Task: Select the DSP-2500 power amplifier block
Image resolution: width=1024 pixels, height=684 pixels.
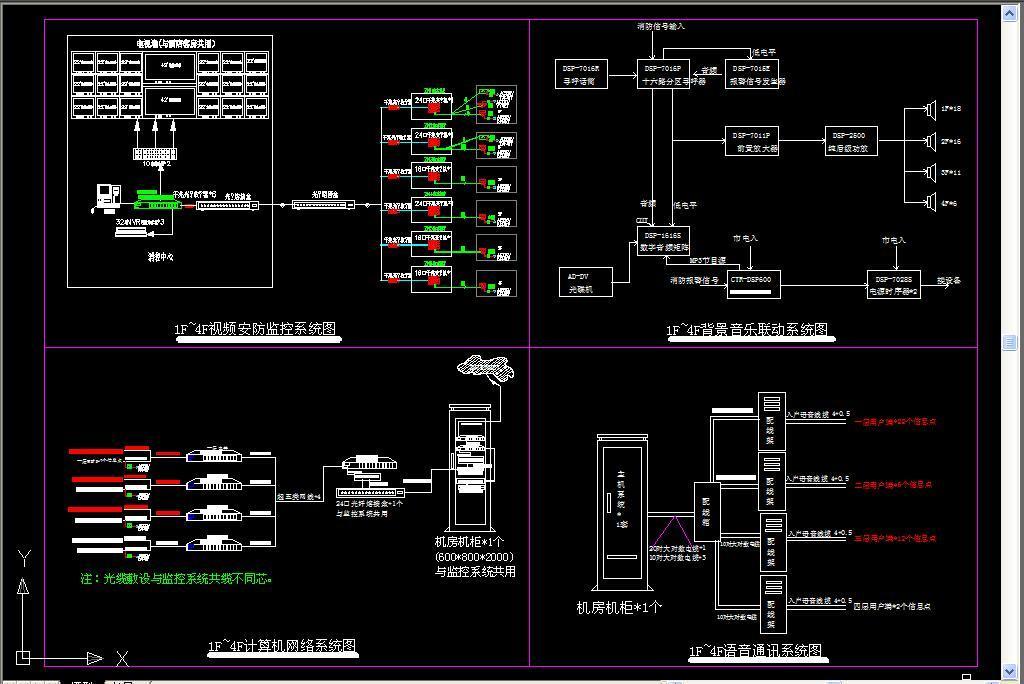Action: (852, 142)
